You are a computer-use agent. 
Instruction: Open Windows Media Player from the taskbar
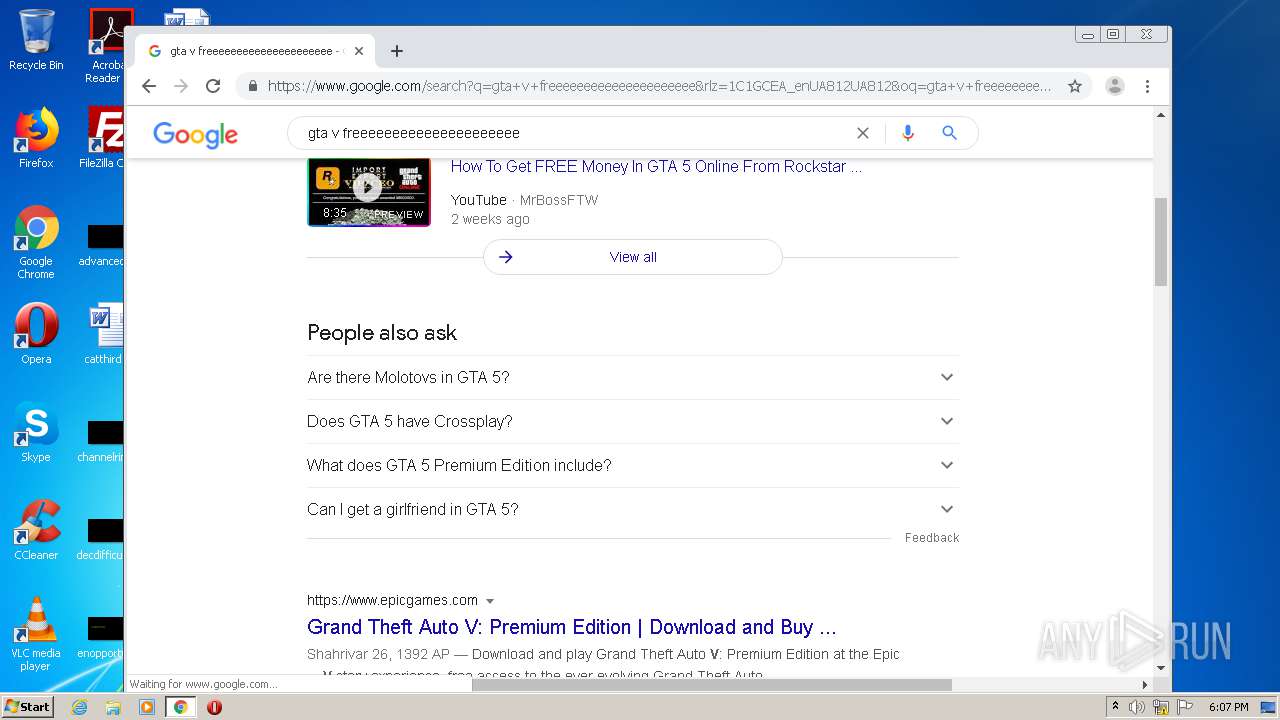tap(147, 707)
